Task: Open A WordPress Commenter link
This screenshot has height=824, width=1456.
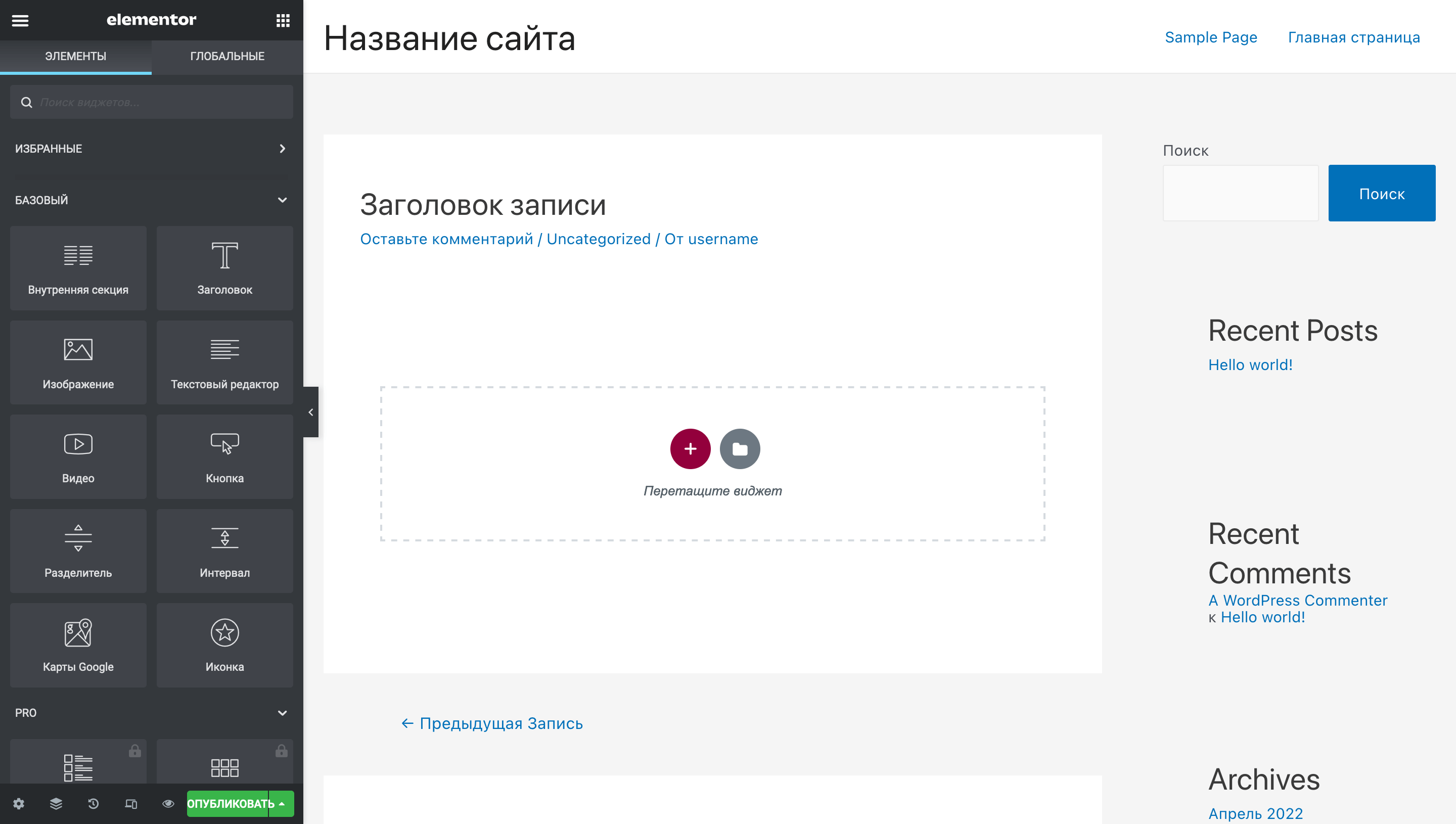Action: click(x=1298, y=600)
